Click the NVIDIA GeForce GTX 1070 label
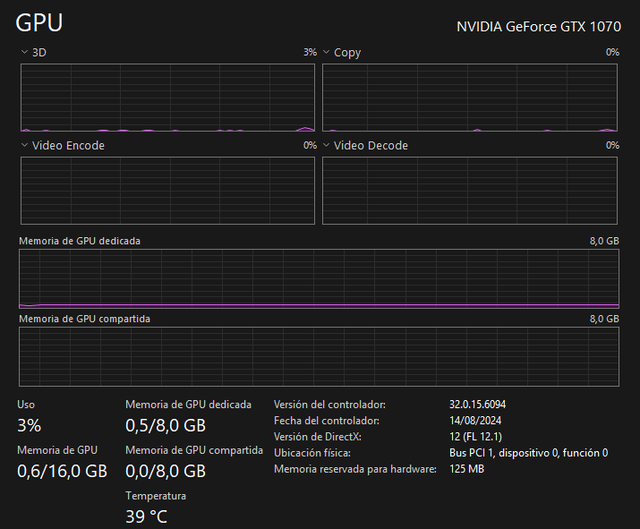640x529 pixels. click(x=538, y=26)
